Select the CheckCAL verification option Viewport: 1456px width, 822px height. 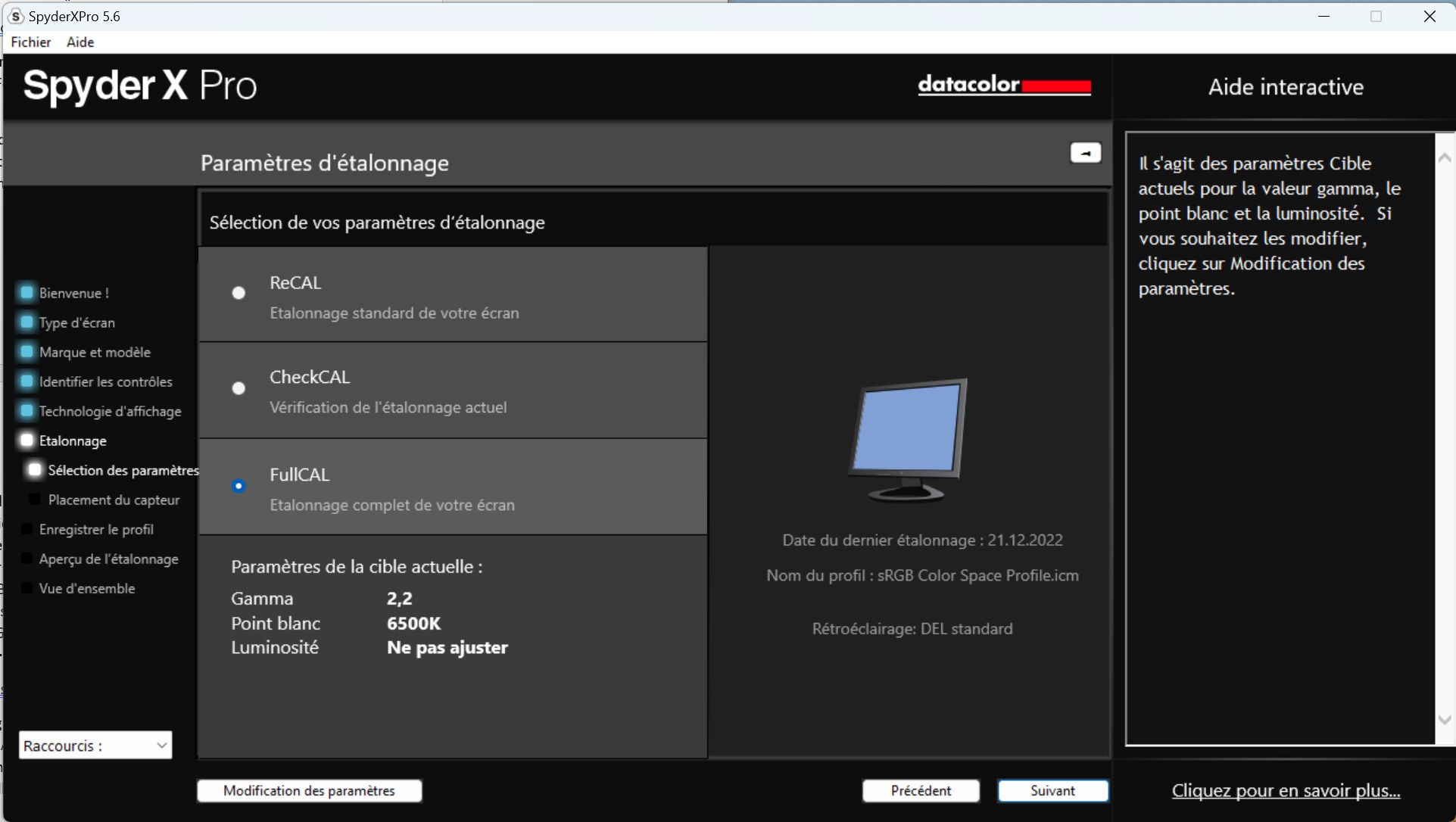[x=239, y=388]
